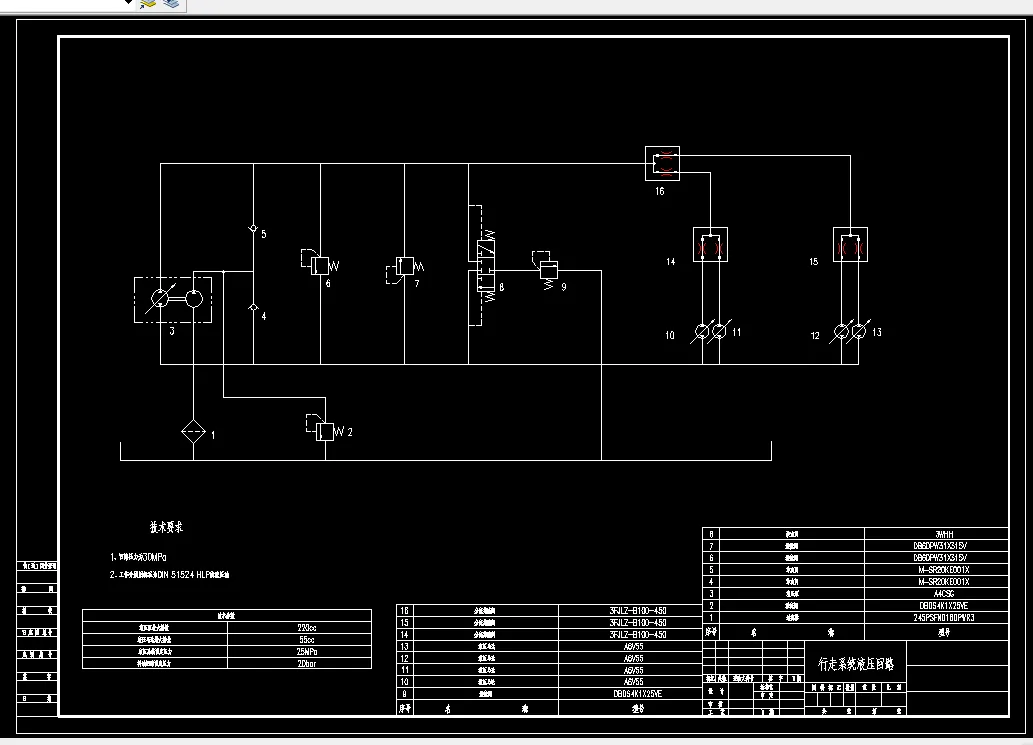Select the hydraulic motor symbol labeled 11
1033x745 pixels.
pos(720,331)
